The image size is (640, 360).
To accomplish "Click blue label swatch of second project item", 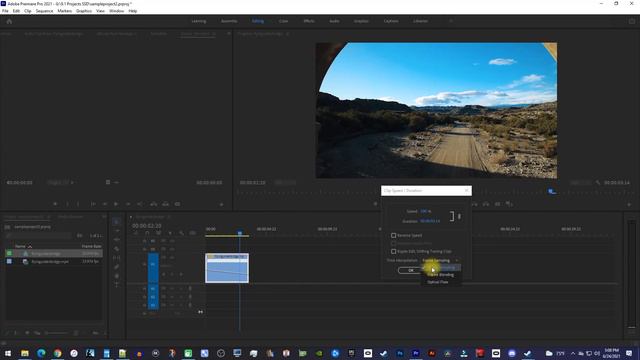I will [x=9, y=262].
